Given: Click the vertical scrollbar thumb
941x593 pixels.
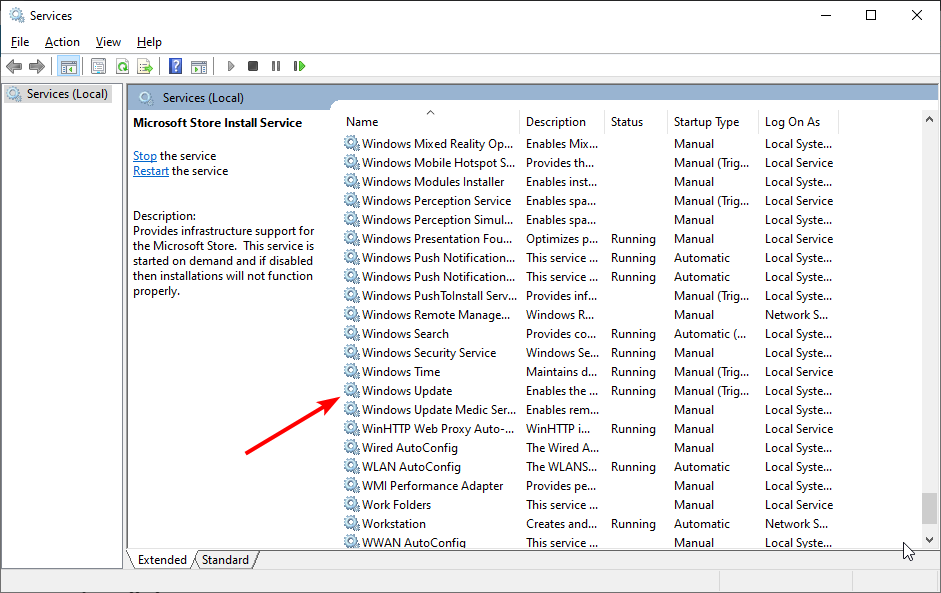Looking at the screenshot, I should (x=930, y=508).
